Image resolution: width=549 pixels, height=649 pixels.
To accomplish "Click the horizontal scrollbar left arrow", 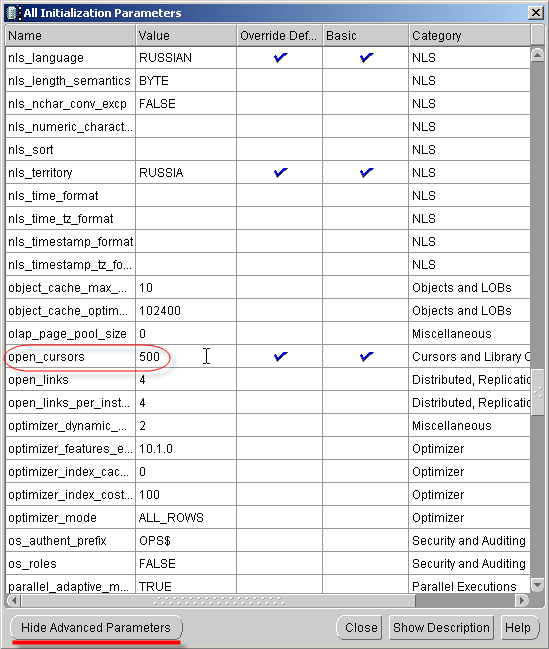I will point(14,600).
